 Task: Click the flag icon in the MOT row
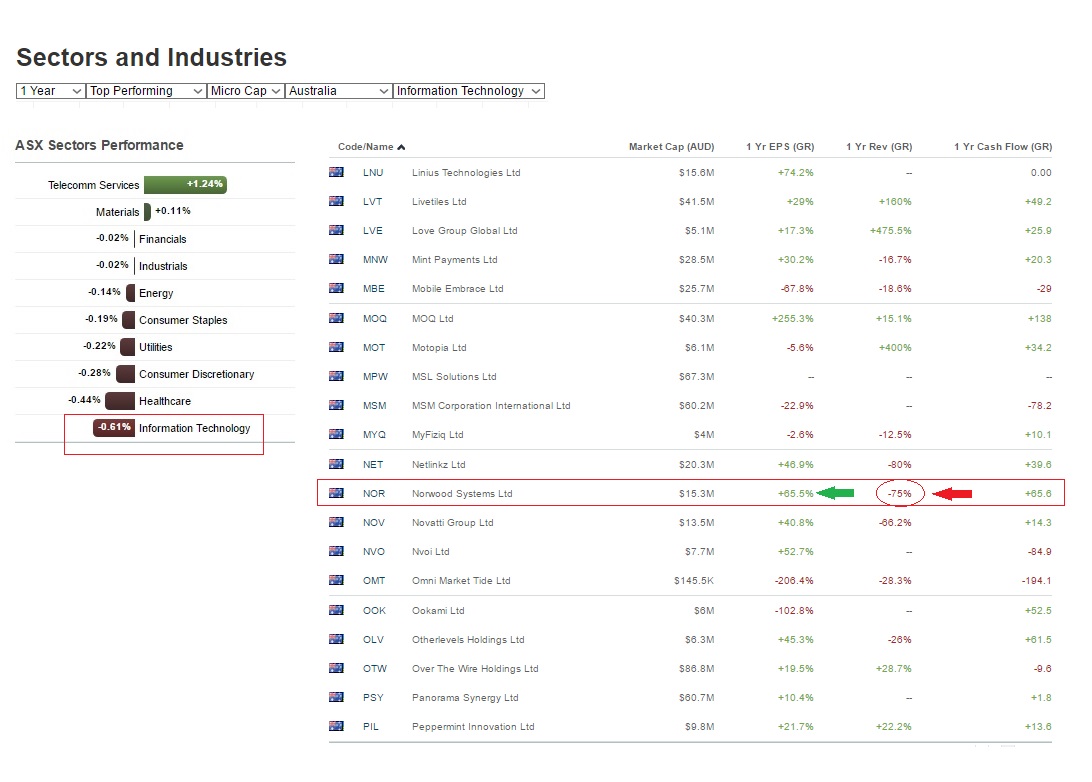pyautogui.click(x=336, y=347)
